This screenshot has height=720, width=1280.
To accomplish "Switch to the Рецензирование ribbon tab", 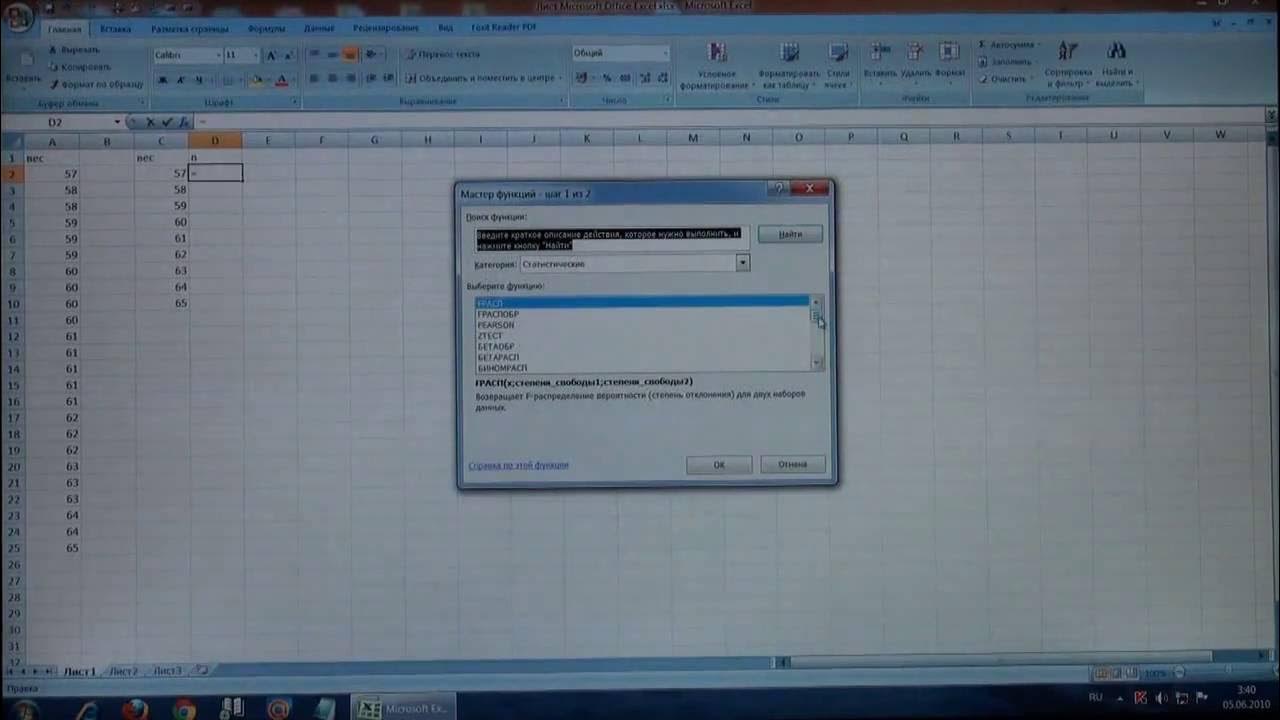I will click(x=384, y=27).
